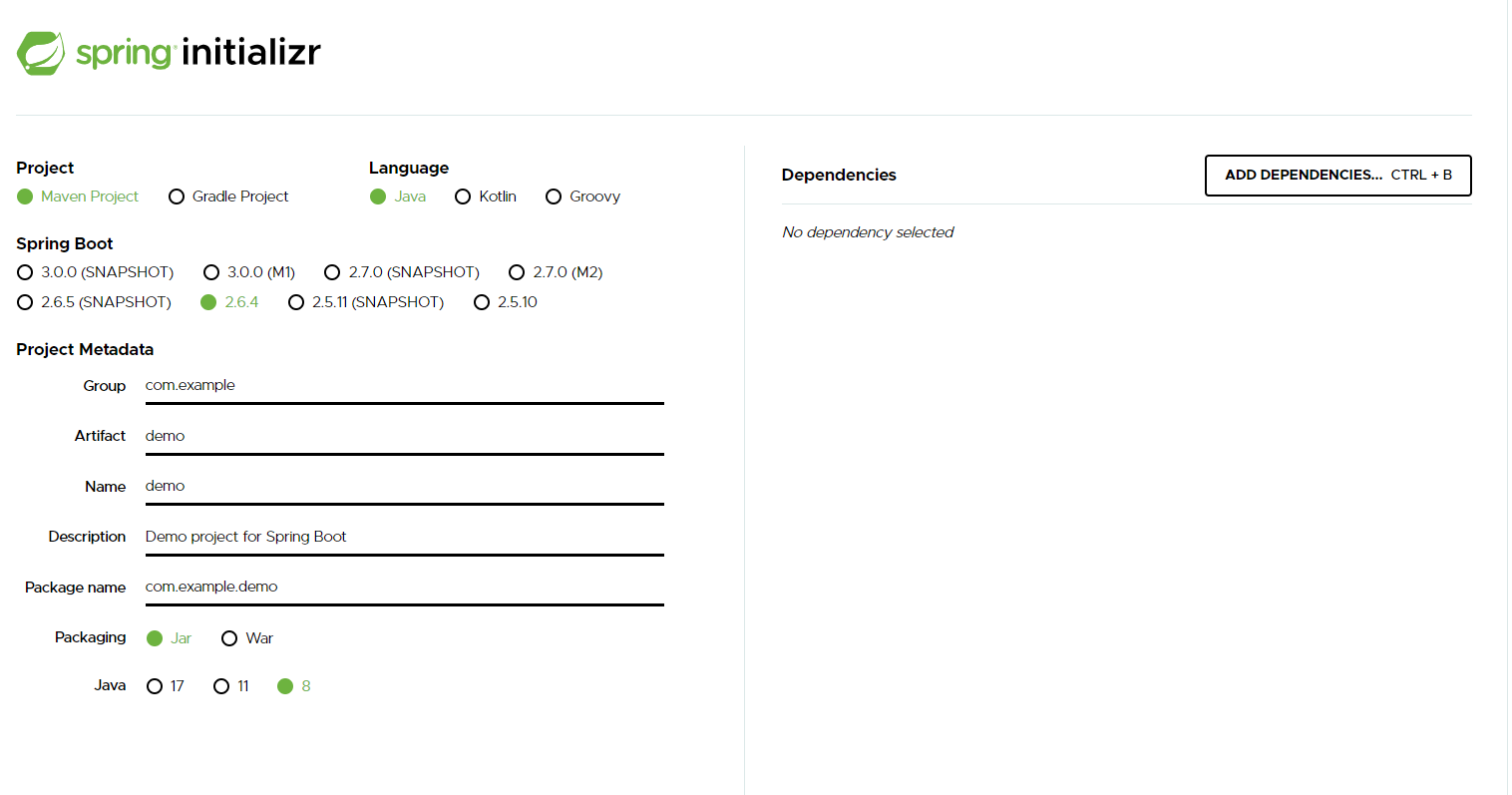Click the Spring leaf logo icon

pos(41,53)
